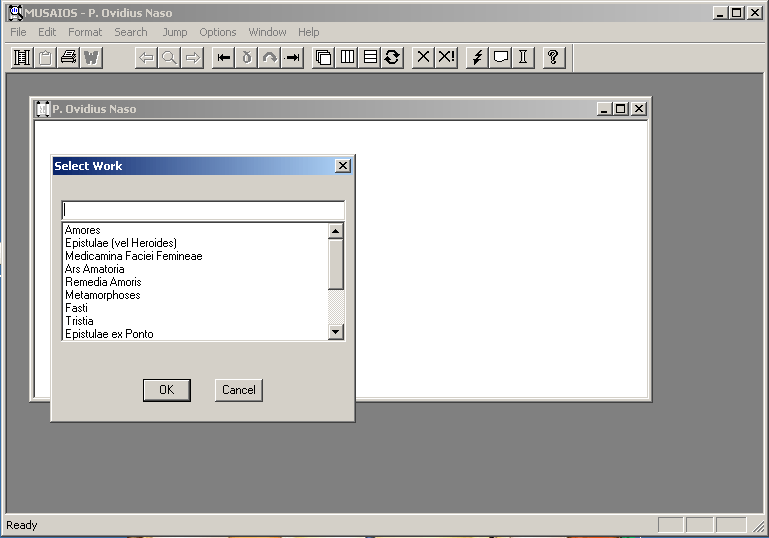Image resolution: width=769 pixels, height=538 pixels.
Task: Click the question mark help icon
Action: click(x=554, y=57)
